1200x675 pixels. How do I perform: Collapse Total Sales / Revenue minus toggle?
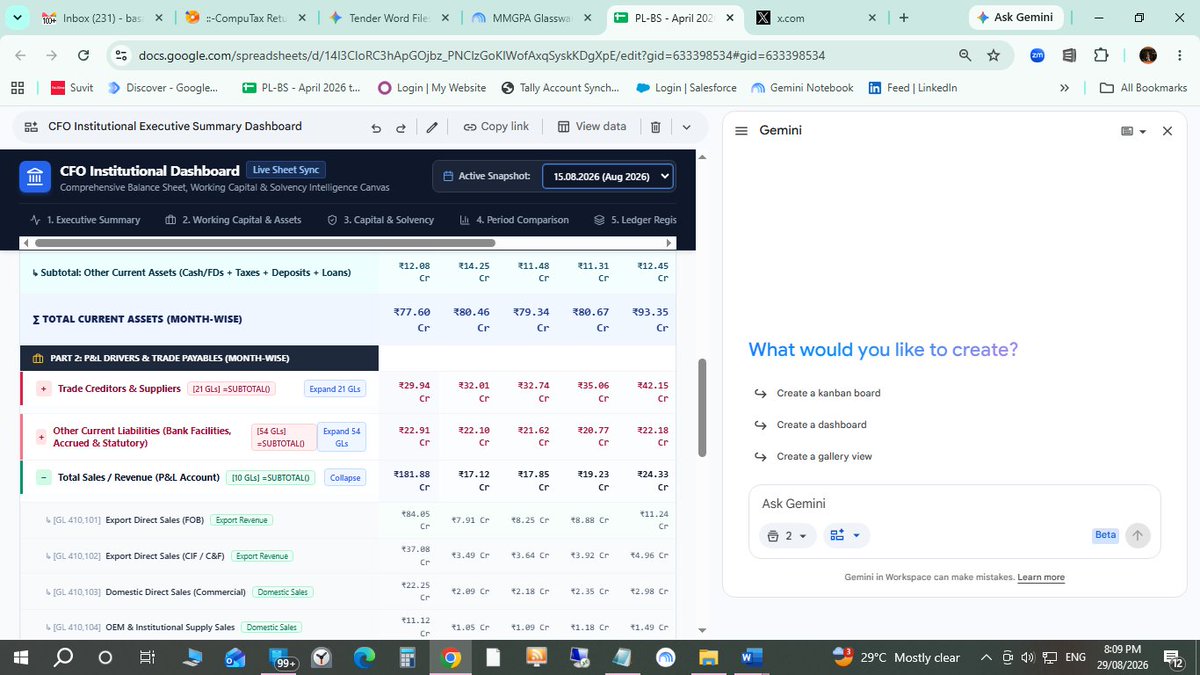pos(43,478)
